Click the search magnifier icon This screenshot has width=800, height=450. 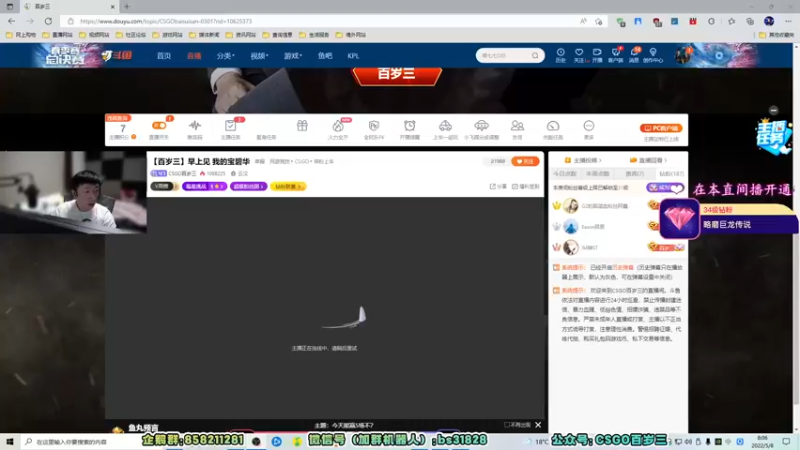(x=535, y=55)
